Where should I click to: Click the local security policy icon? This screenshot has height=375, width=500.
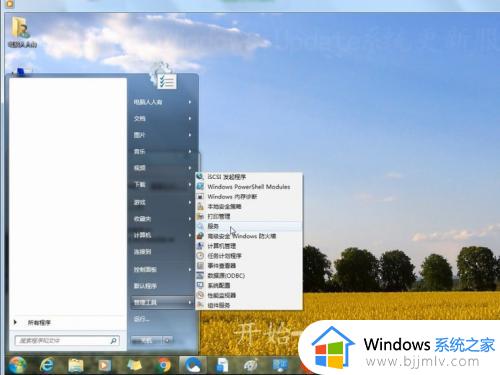coord(200,206)
